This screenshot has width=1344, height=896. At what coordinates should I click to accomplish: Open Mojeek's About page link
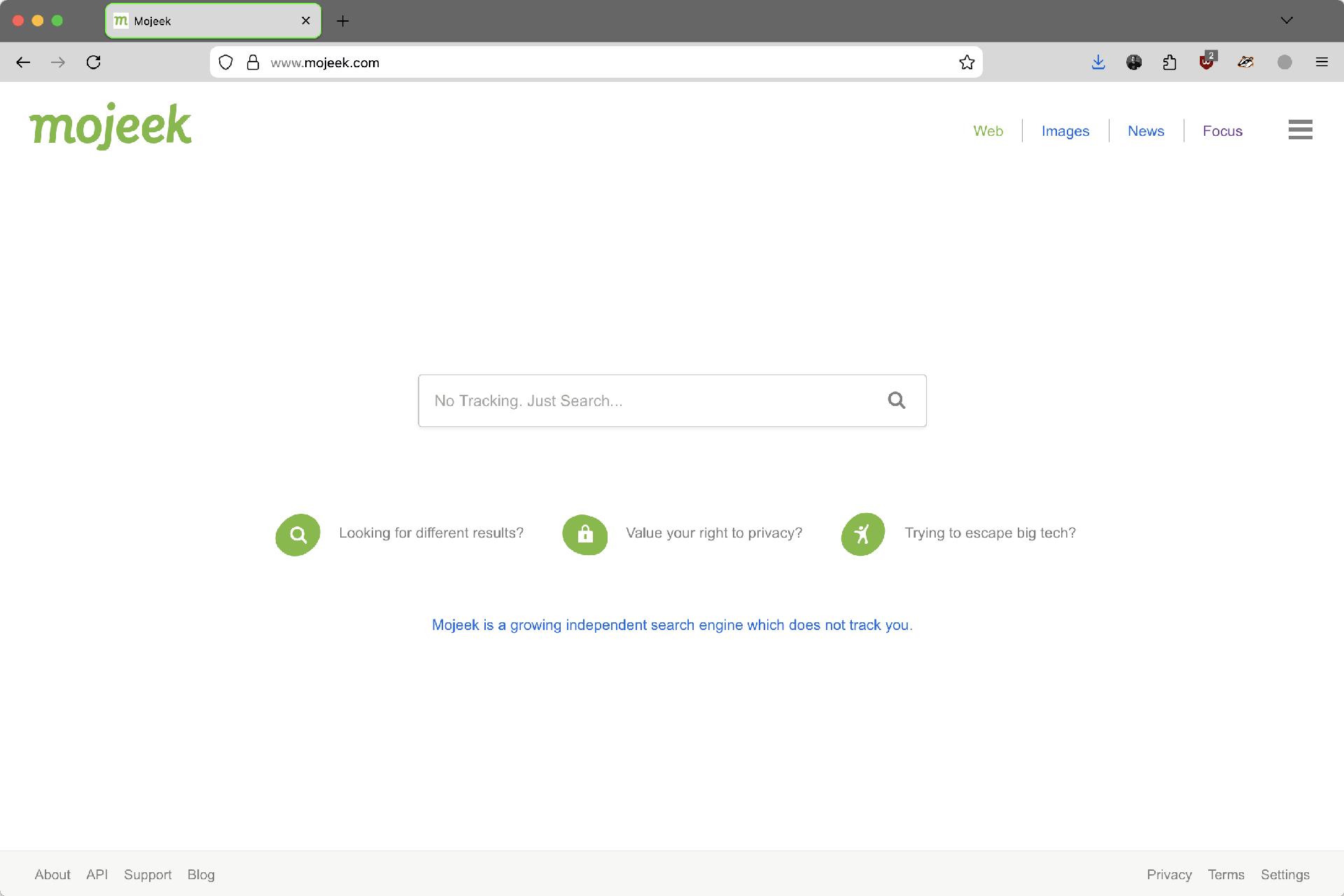point(52,874)
